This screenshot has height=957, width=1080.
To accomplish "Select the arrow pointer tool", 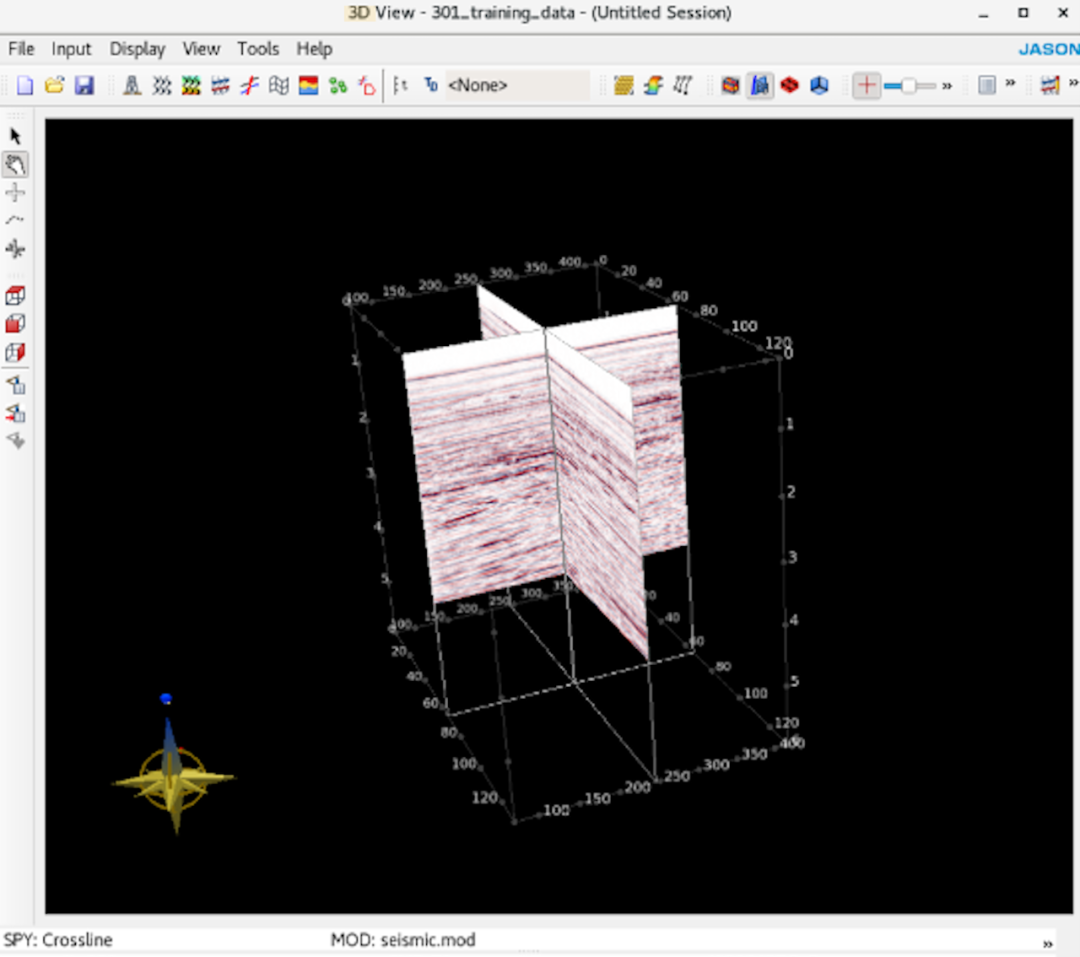I will [15, 136].
